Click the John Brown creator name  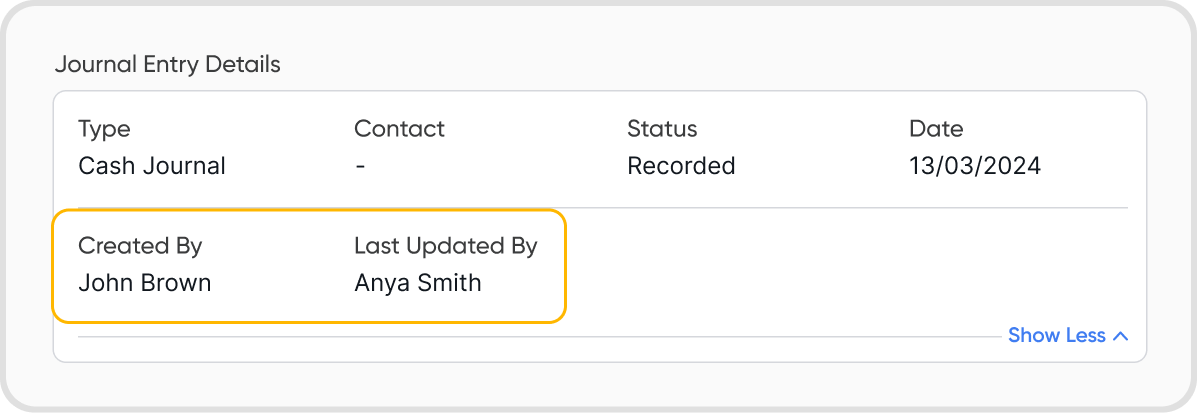pyautogui.click(x=145, y=283)
